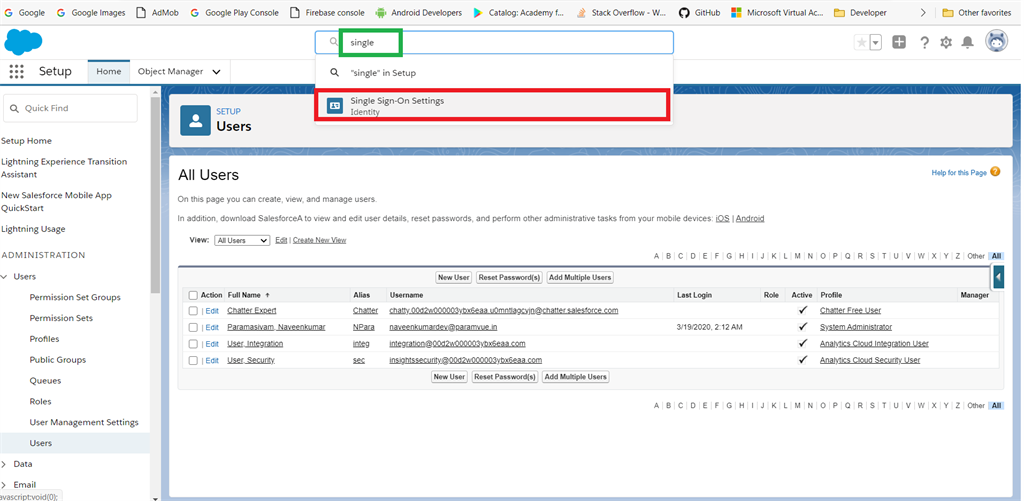Open the Android Developers bookmark
Screen dimensions: 1024x501
click(419, 12)
